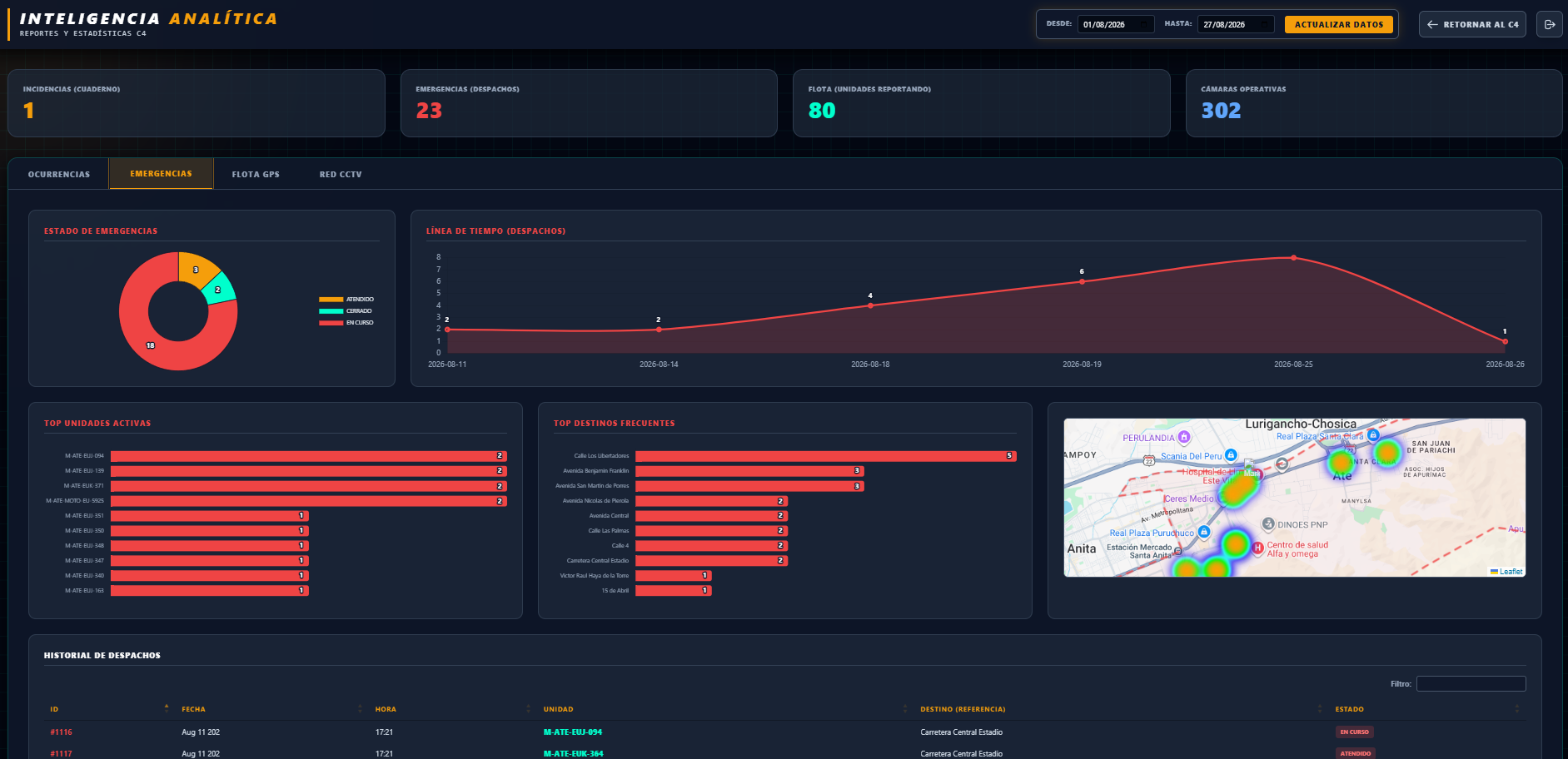Click the PERULANDIA marker on the map
The height and width of the screenshot is (759, 1568).
pyautogui.click(x=1184, y=437)
